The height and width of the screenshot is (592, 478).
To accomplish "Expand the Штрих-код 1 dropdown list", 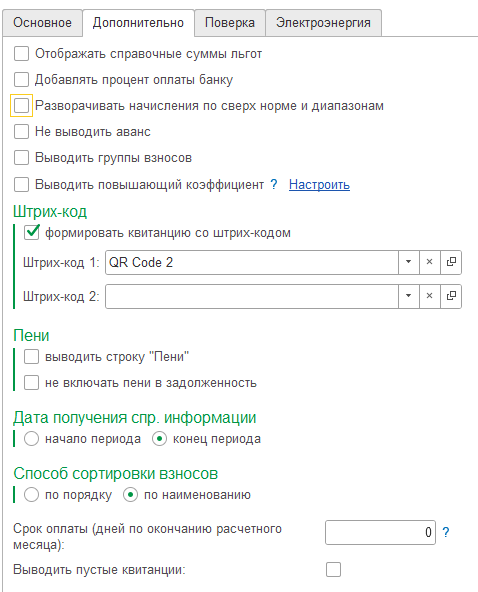I will (409, 262).
